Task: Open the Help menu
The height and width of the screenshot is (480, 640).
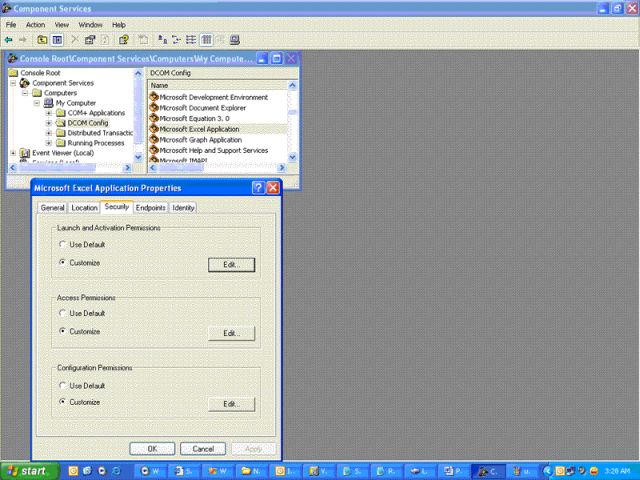Action: 119,25
